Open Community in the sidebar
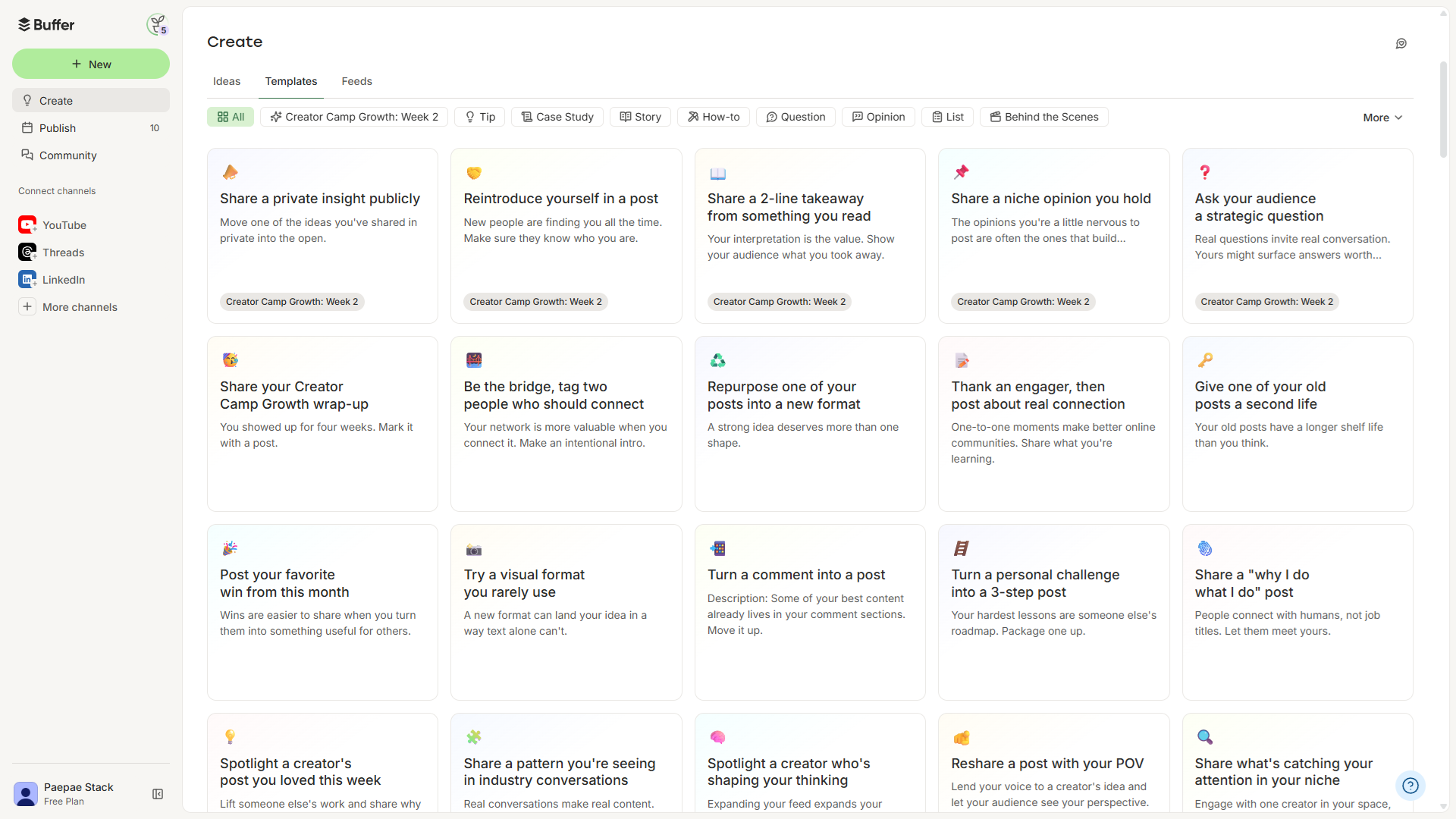This screenshot has width=1456, height=819. (91, 155)
